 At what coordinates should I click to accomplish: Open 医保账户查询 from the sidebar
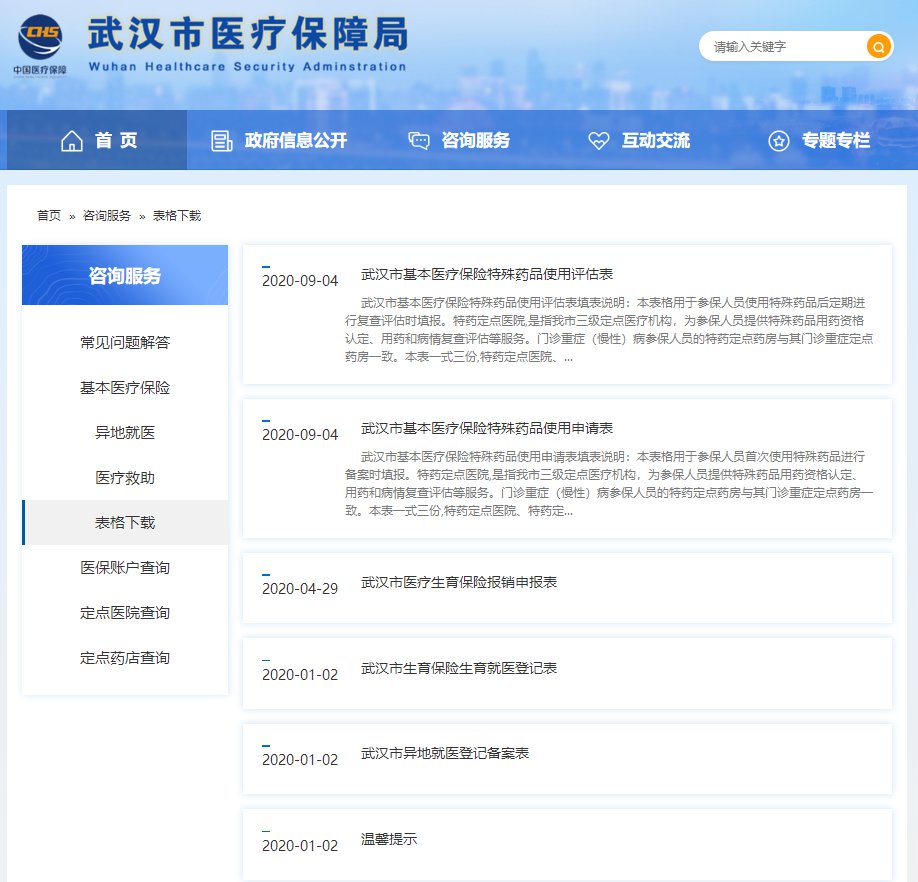(x=125, y=568)
